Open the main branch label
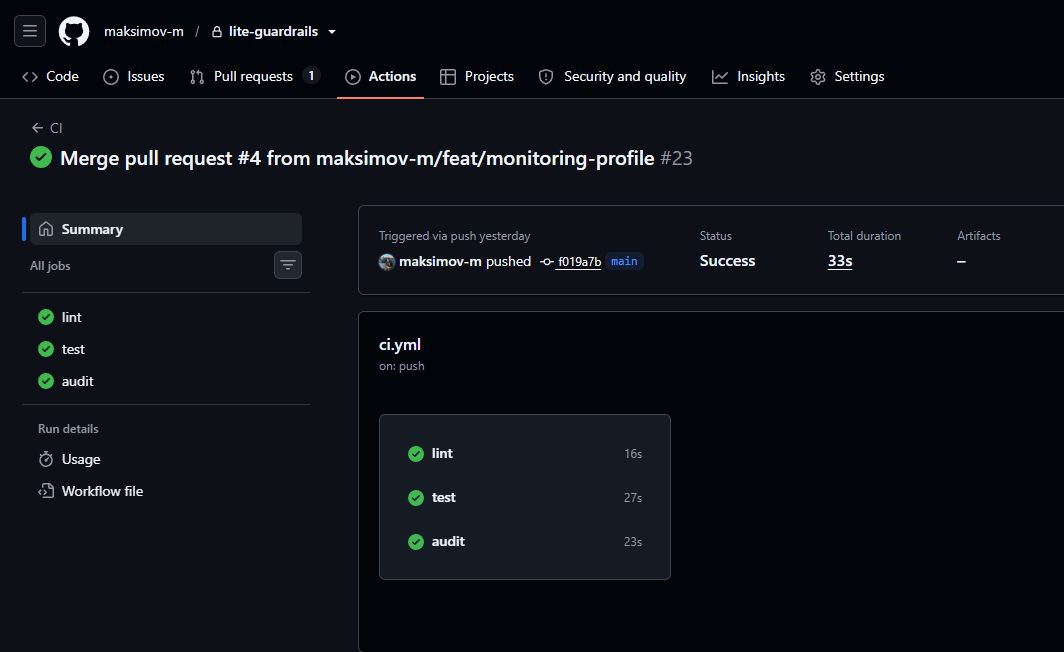Image resolution: width=1064 pixels, height=652 pixels. pyautogui.click(x=624, y=261)
